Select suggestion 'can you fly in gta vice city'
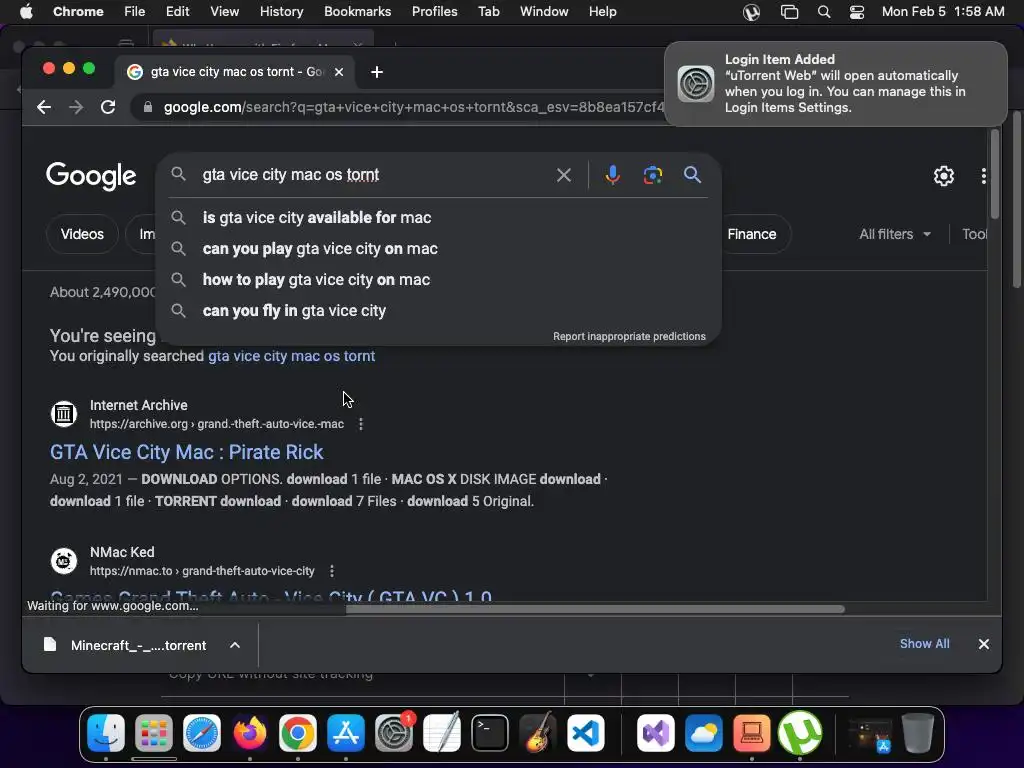Viewport: 1024px width, 768px height. [x=439, y=311]
